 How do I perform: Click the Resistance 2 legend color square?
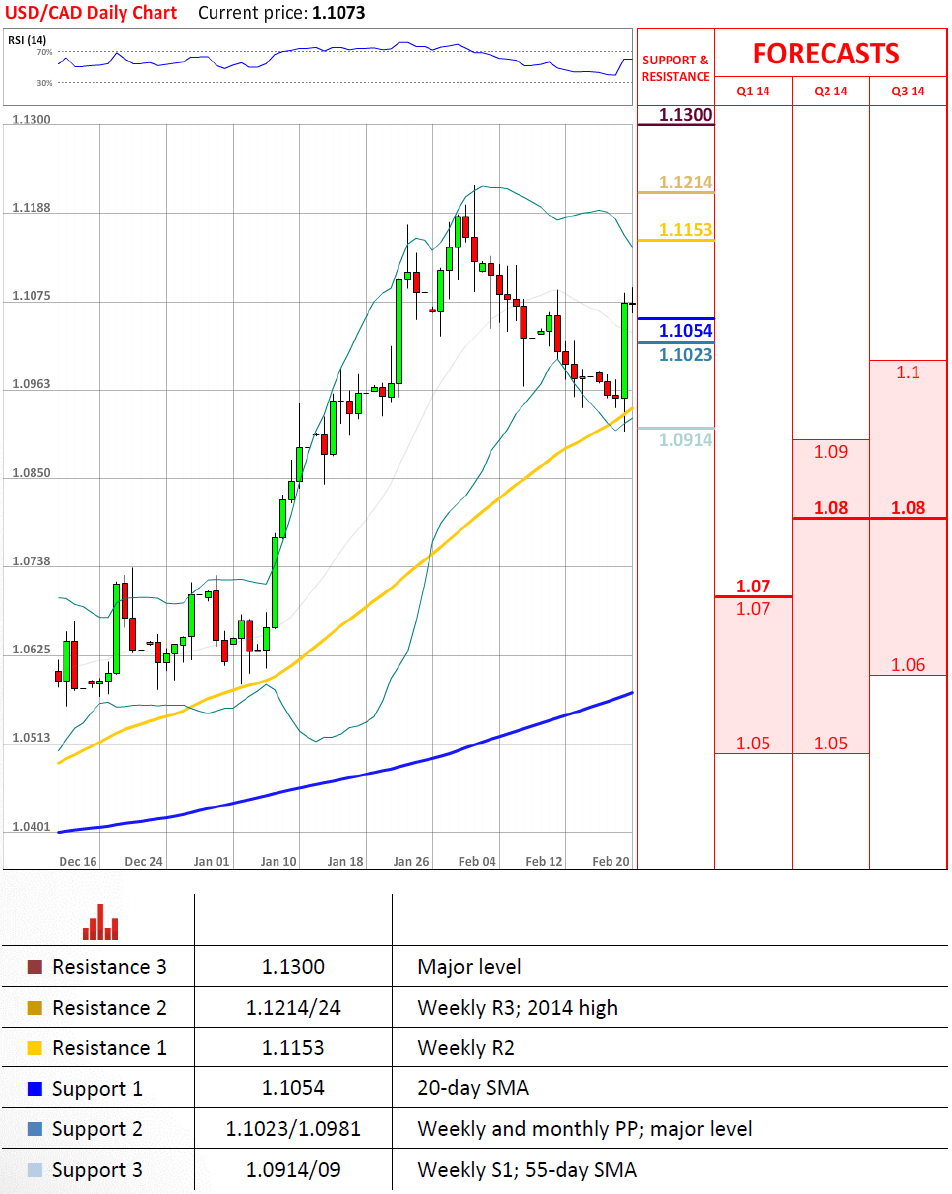35,1008
